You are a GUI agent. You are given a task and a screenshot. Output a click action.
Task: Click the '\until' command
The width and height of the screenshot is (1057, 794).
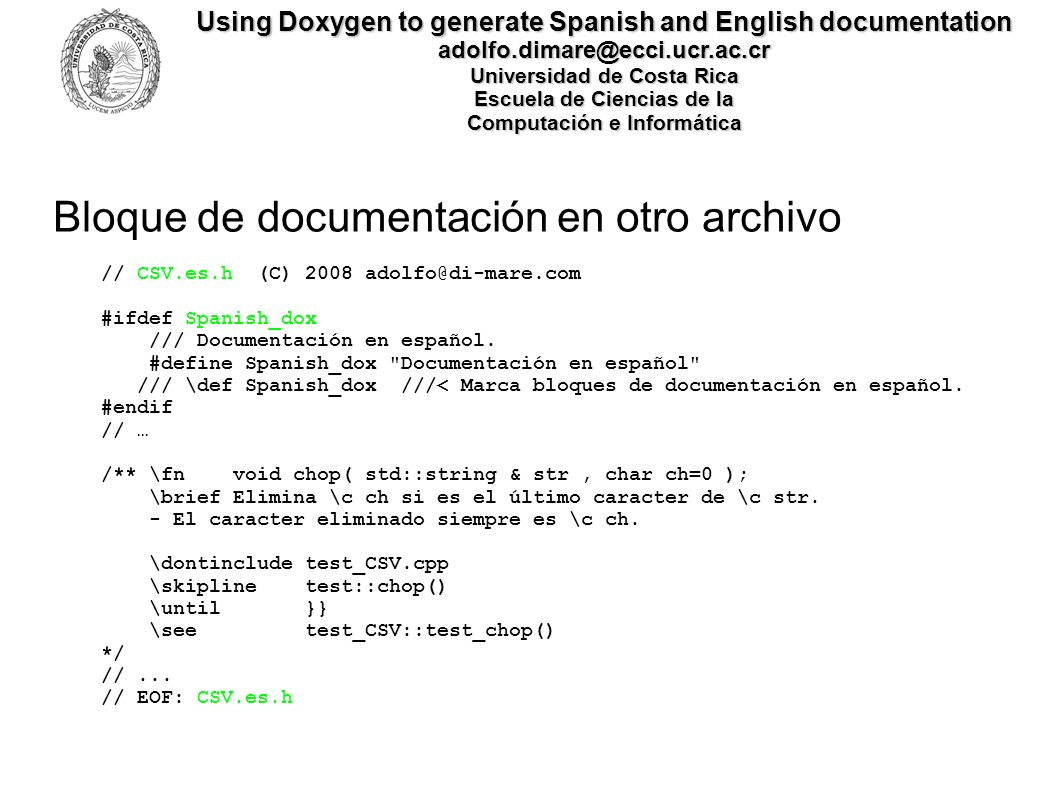tap(185, 609)
